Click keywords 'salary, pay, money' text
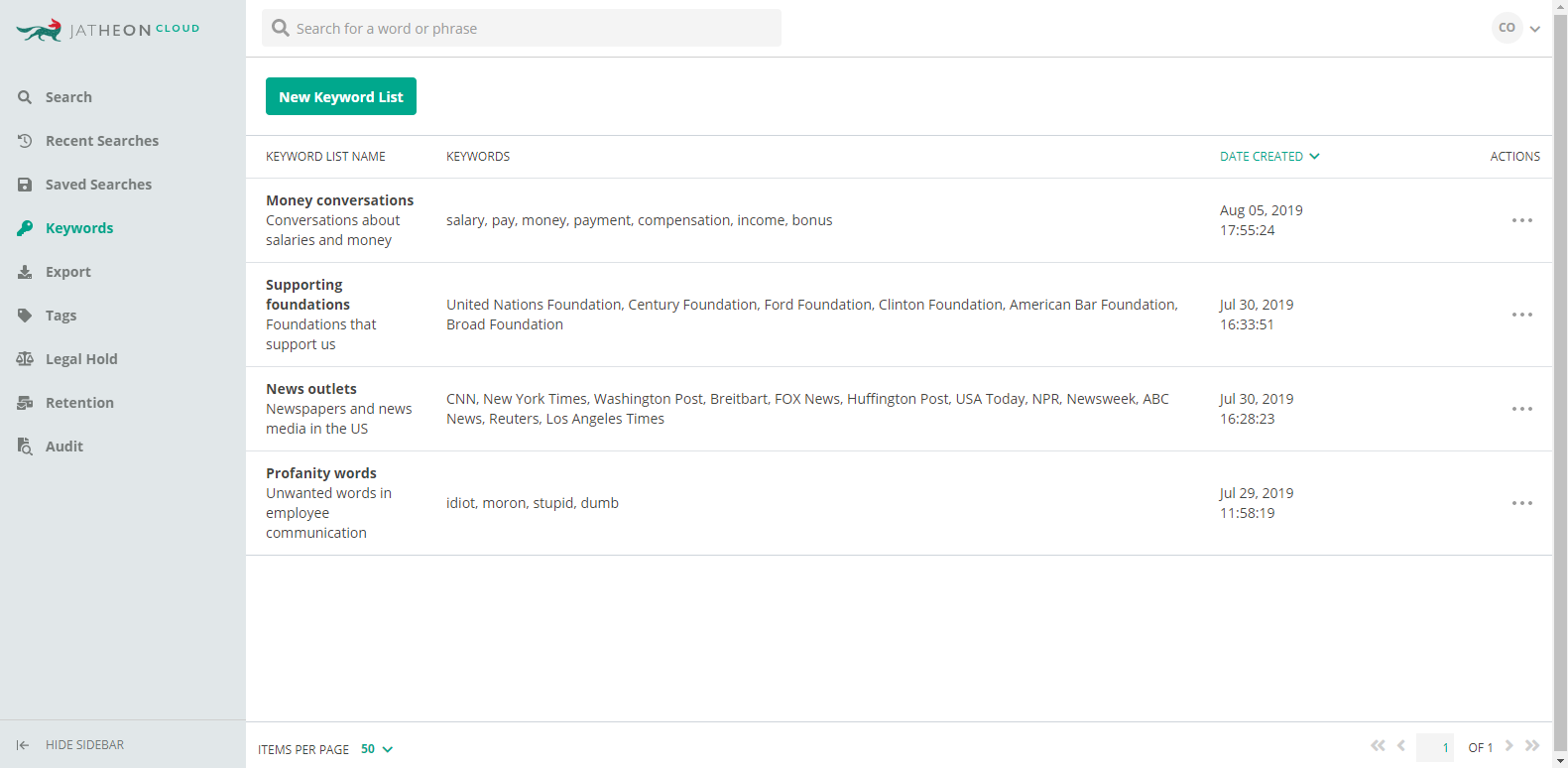1568x768 pixels. coord(640,220)
